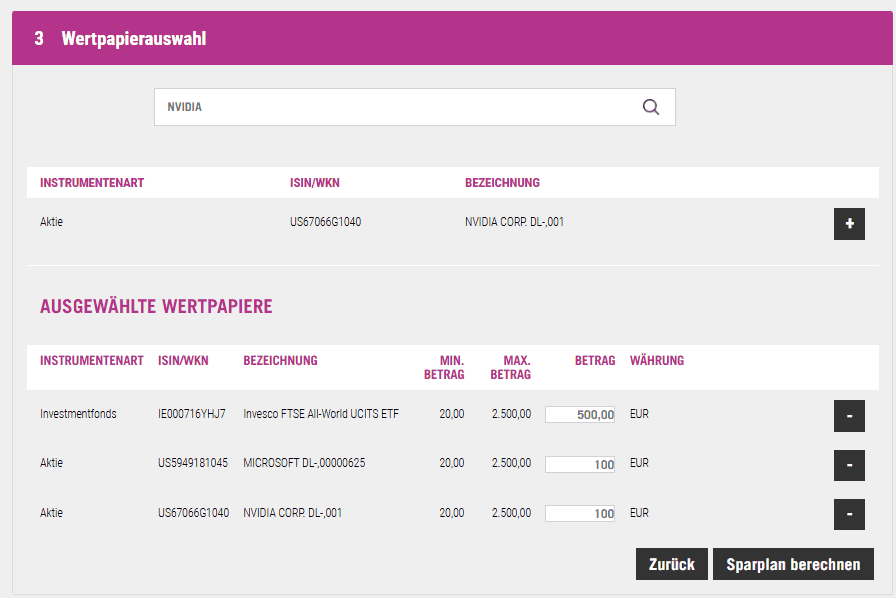Click BETRAG column header in selected table
896x598 pixels.
(595, 361)
